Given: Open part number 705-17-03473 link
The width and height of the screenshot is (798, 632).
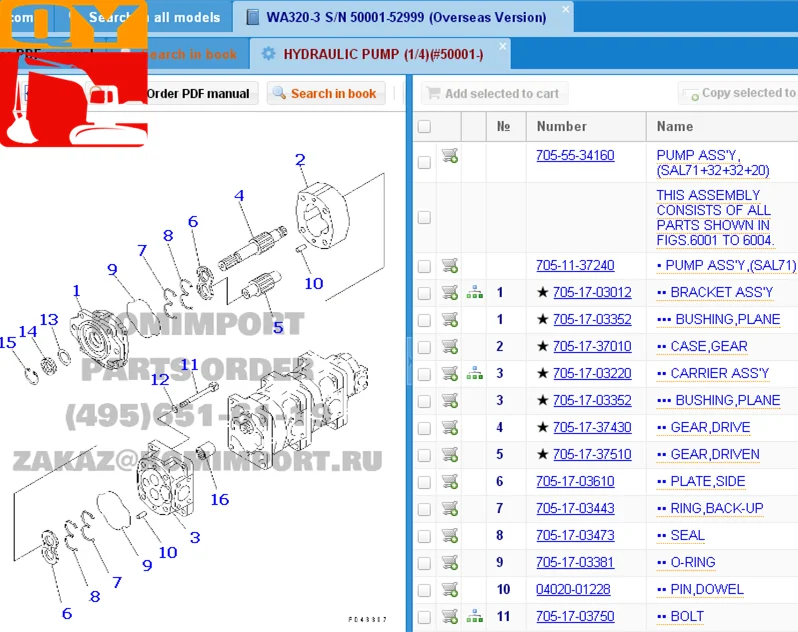Looking at the screenshot, I should (575, 535).
